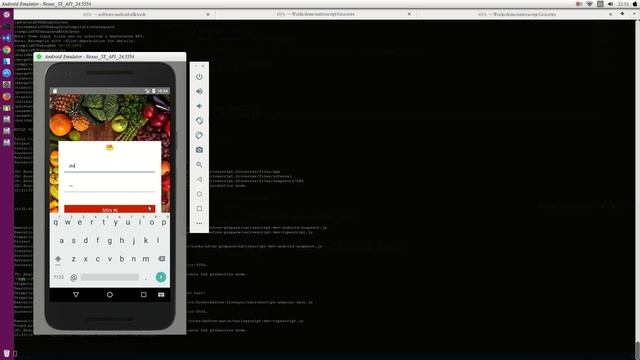Tap the r key on the keyboard

[92, 222]
